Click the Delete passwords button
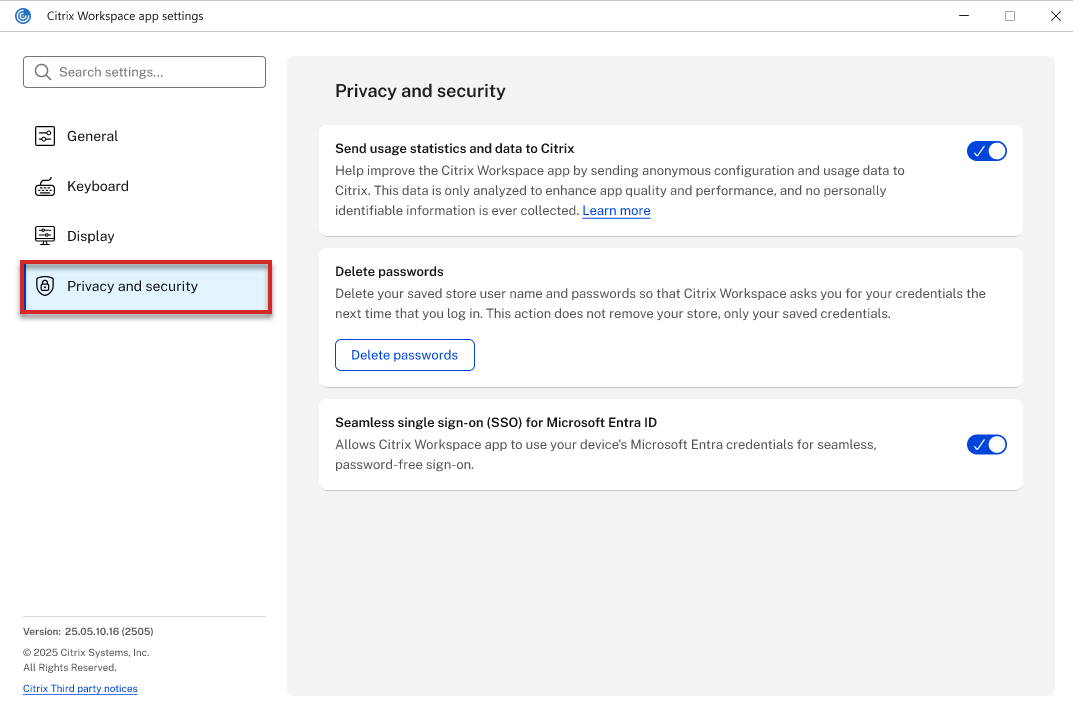Screen dimensions: 1073x718 click(x=404, y=355)
